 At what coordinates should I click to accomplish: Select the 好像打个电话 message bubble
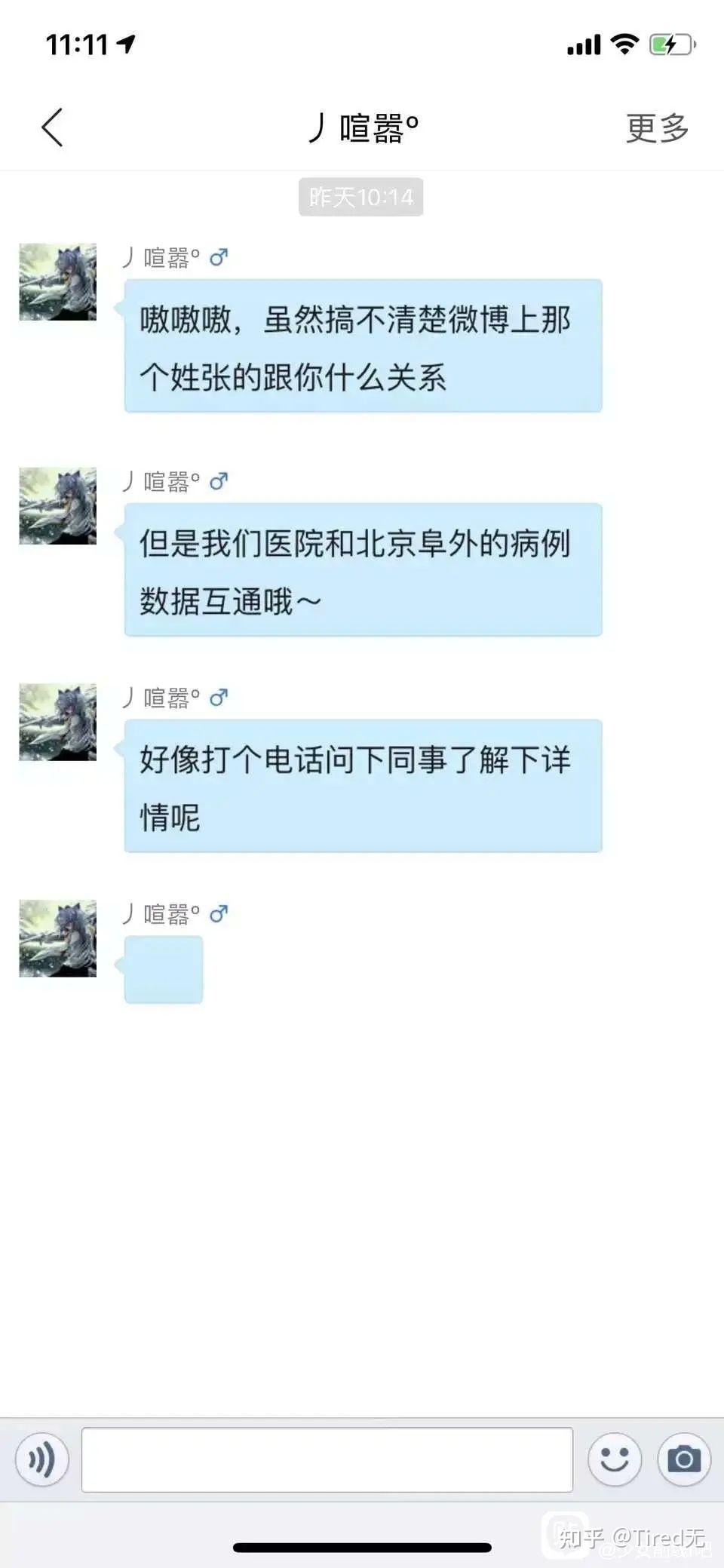363,786
